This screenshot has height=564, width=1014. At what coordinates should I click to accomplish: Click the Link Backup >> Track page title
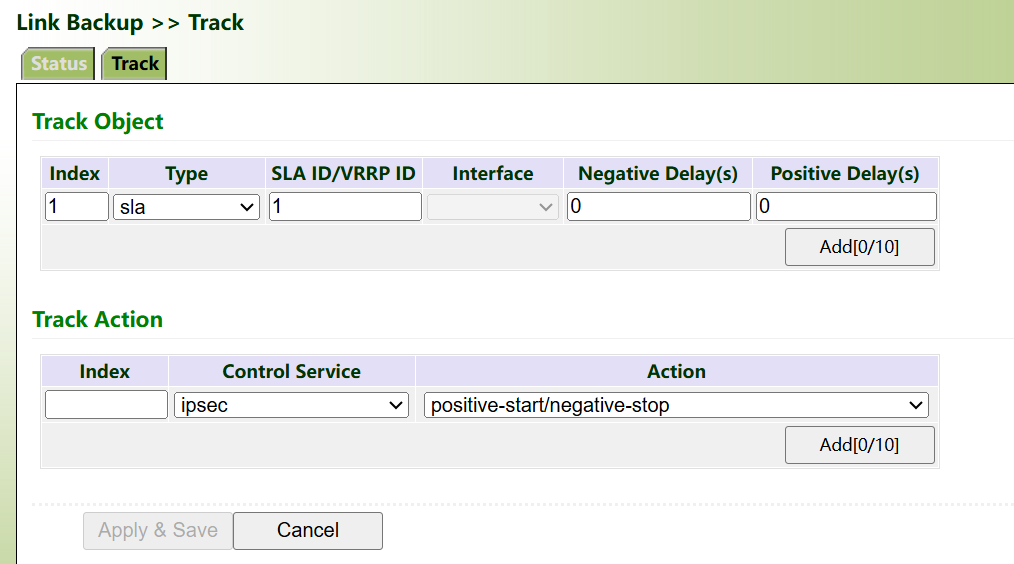pos(130,22)
